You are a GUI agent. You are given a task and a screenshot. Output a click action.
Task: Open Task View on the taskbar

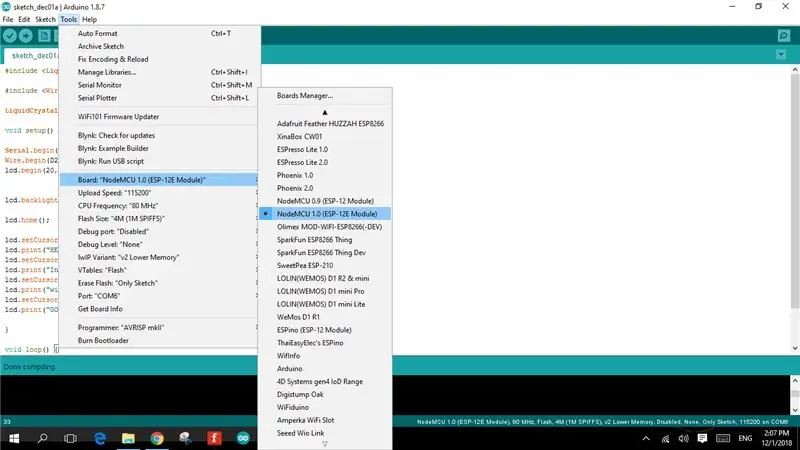click(70, 438)
